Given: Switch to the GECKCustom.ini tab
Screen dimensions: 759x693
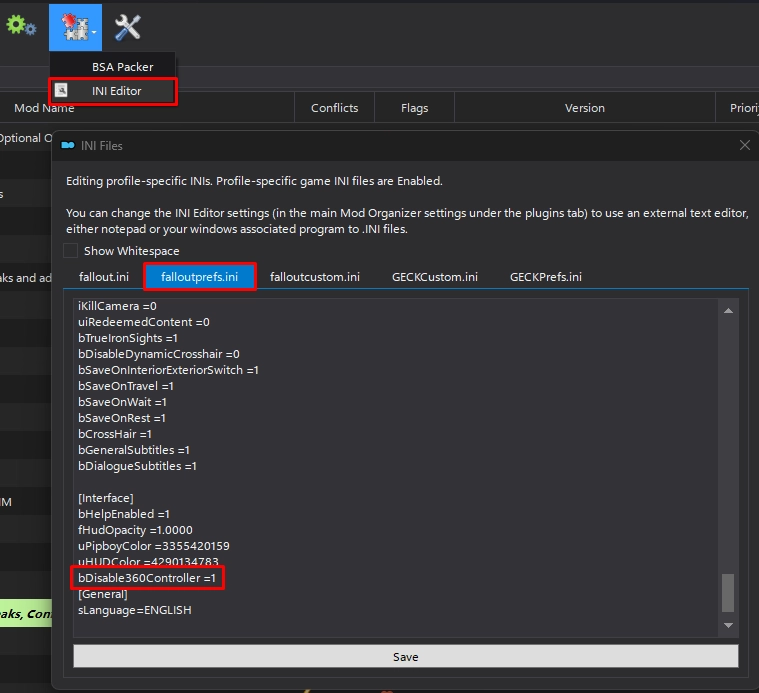Looking at the screenshot, I should tap(435, 277).
